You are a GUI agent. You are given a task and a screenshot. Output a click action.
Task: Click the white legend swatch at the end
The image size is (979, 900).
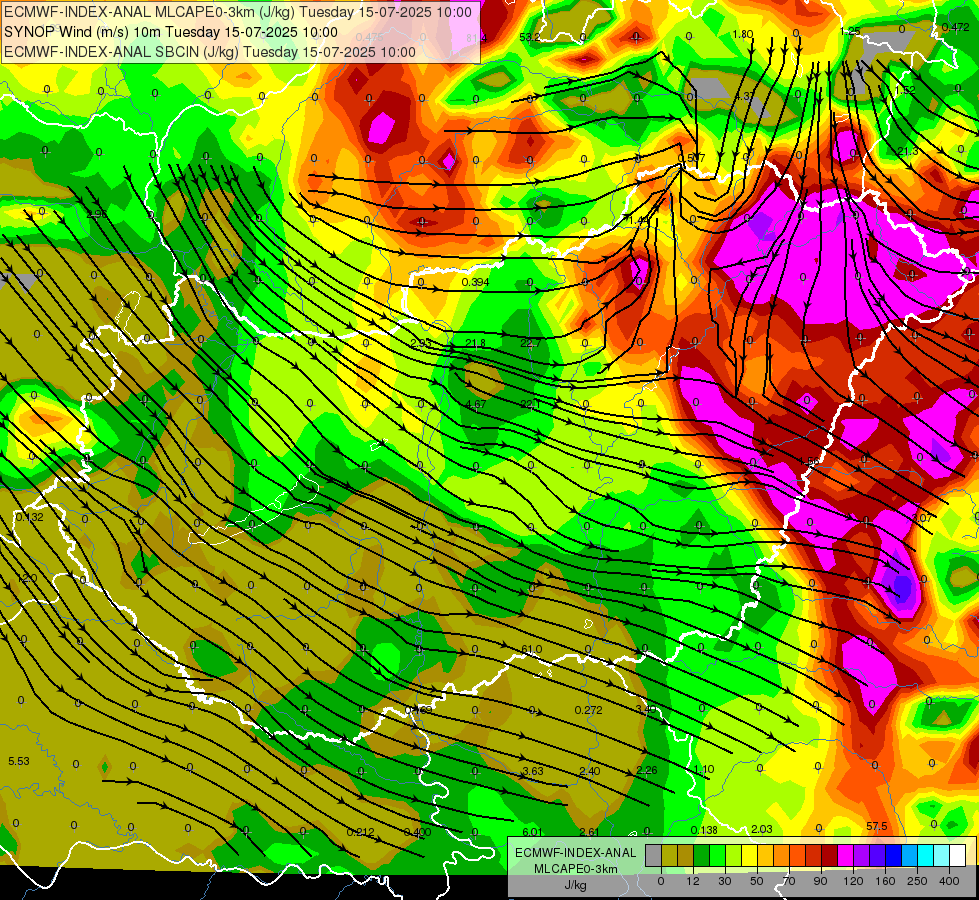click(x=958, y=855)
